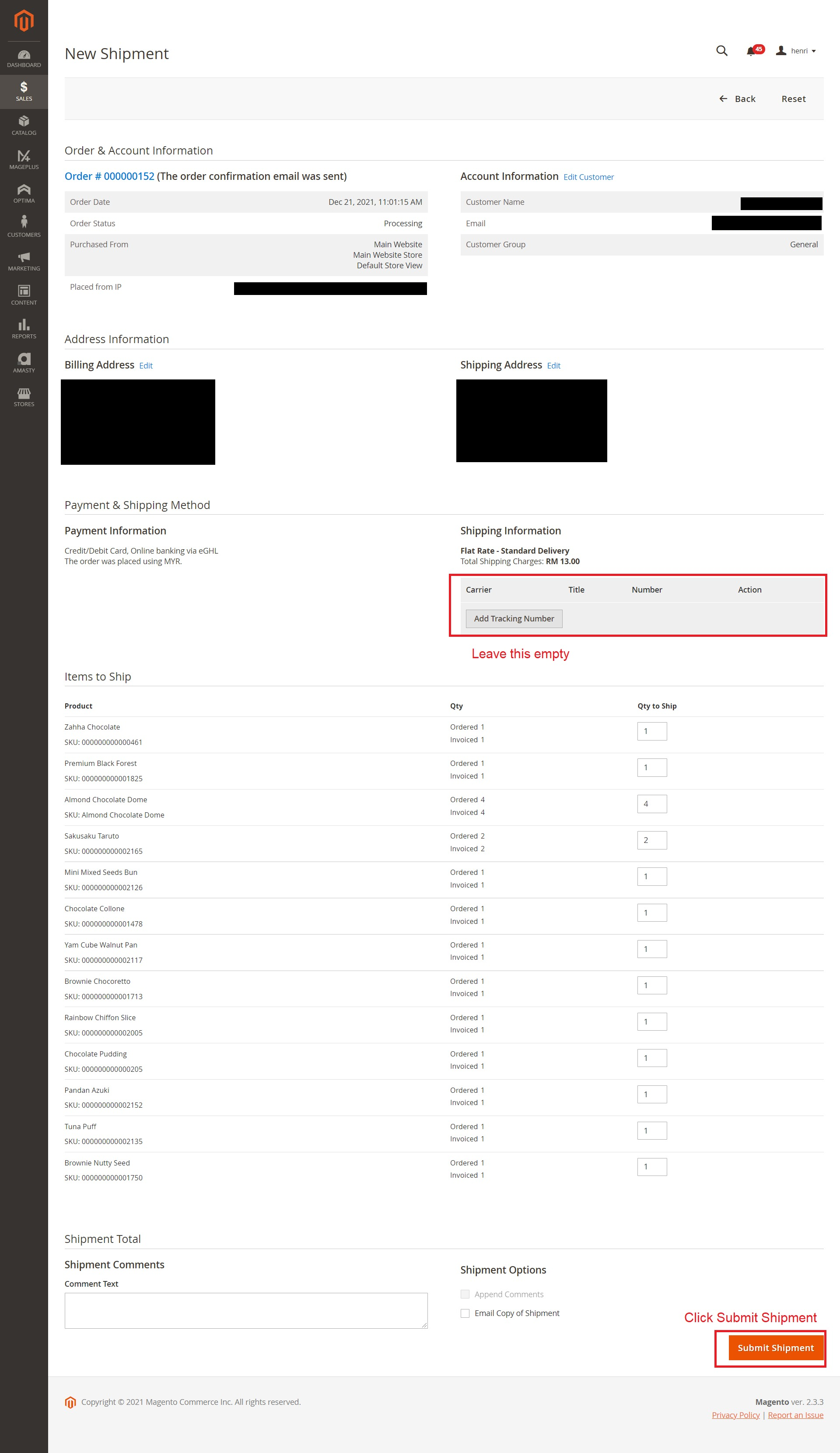Viewport: 840px width, 1453px height.
Task: Open the Reports bar chart icon
Action: 24,329
